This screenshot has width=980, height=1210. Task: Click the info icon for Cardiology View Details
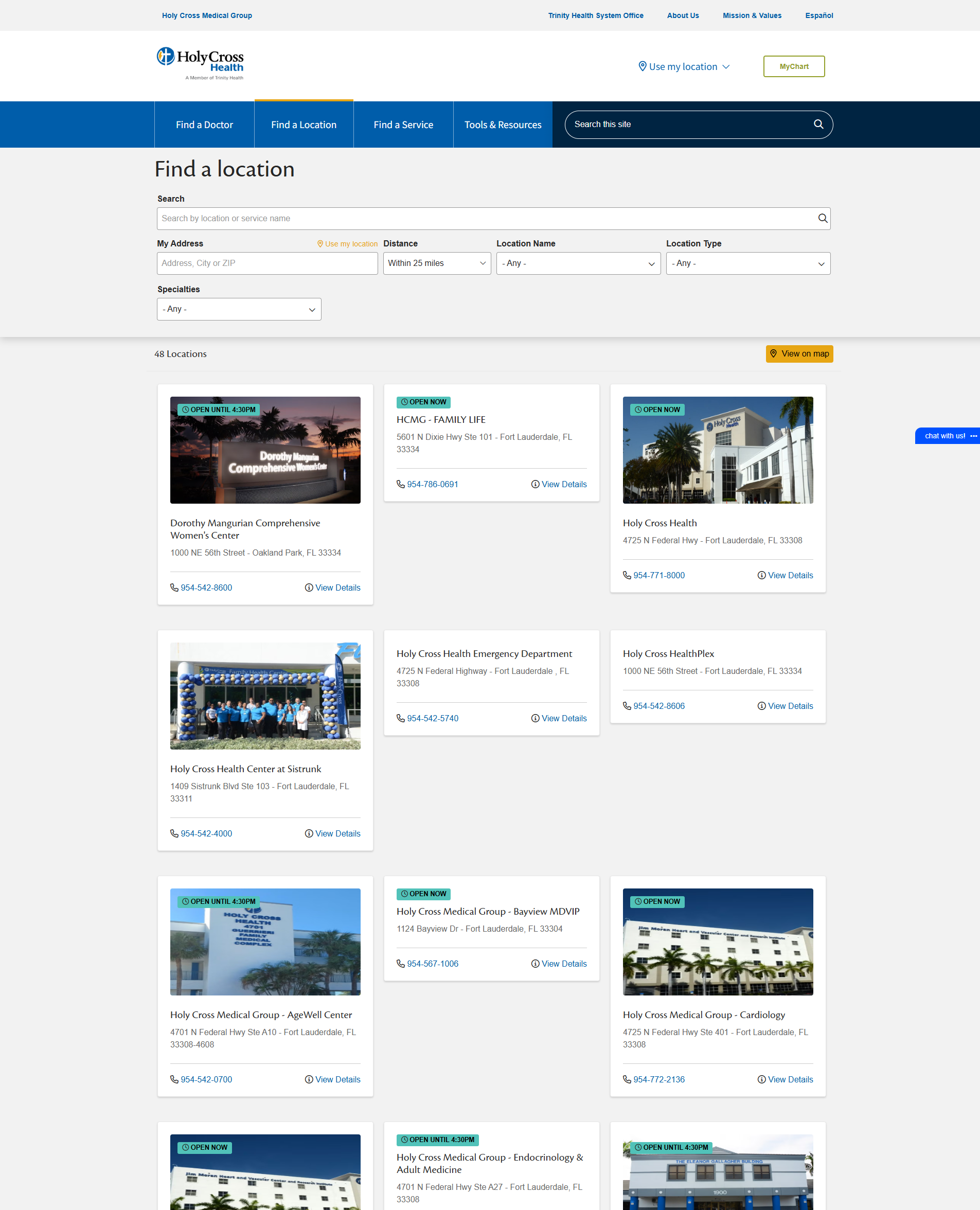pyautogui.click(x=761, y=1079)
